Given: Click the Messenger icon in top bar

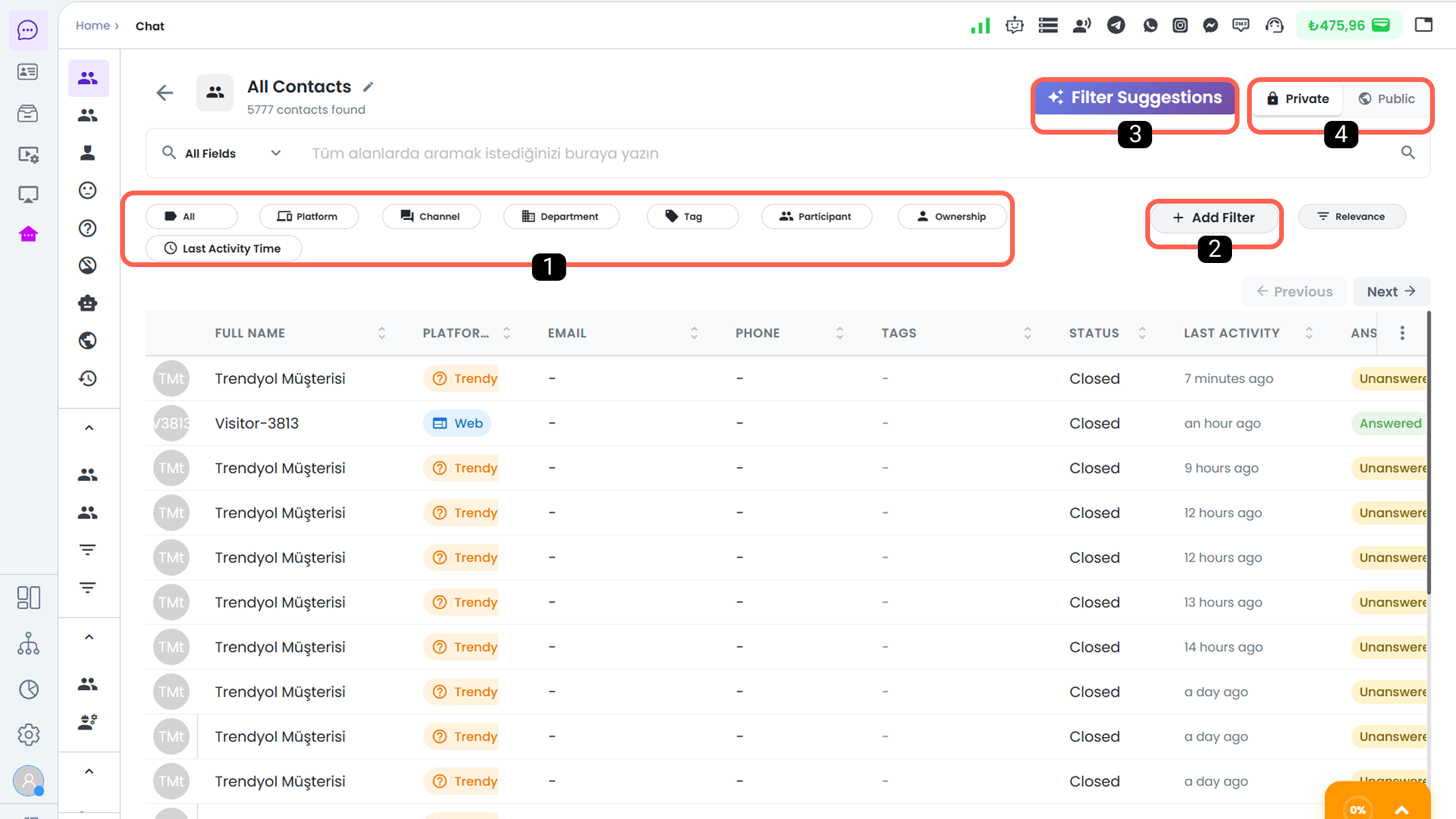Looking at the screenshot, I should (1210, 26).
